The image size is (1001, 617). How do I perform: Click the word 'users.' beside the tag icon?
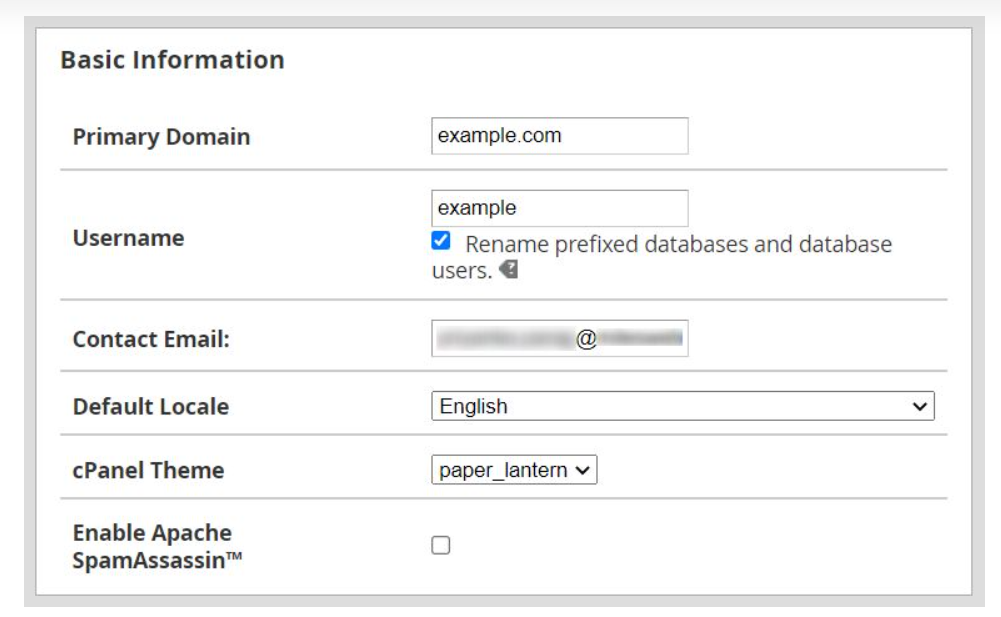pos(461,271)
